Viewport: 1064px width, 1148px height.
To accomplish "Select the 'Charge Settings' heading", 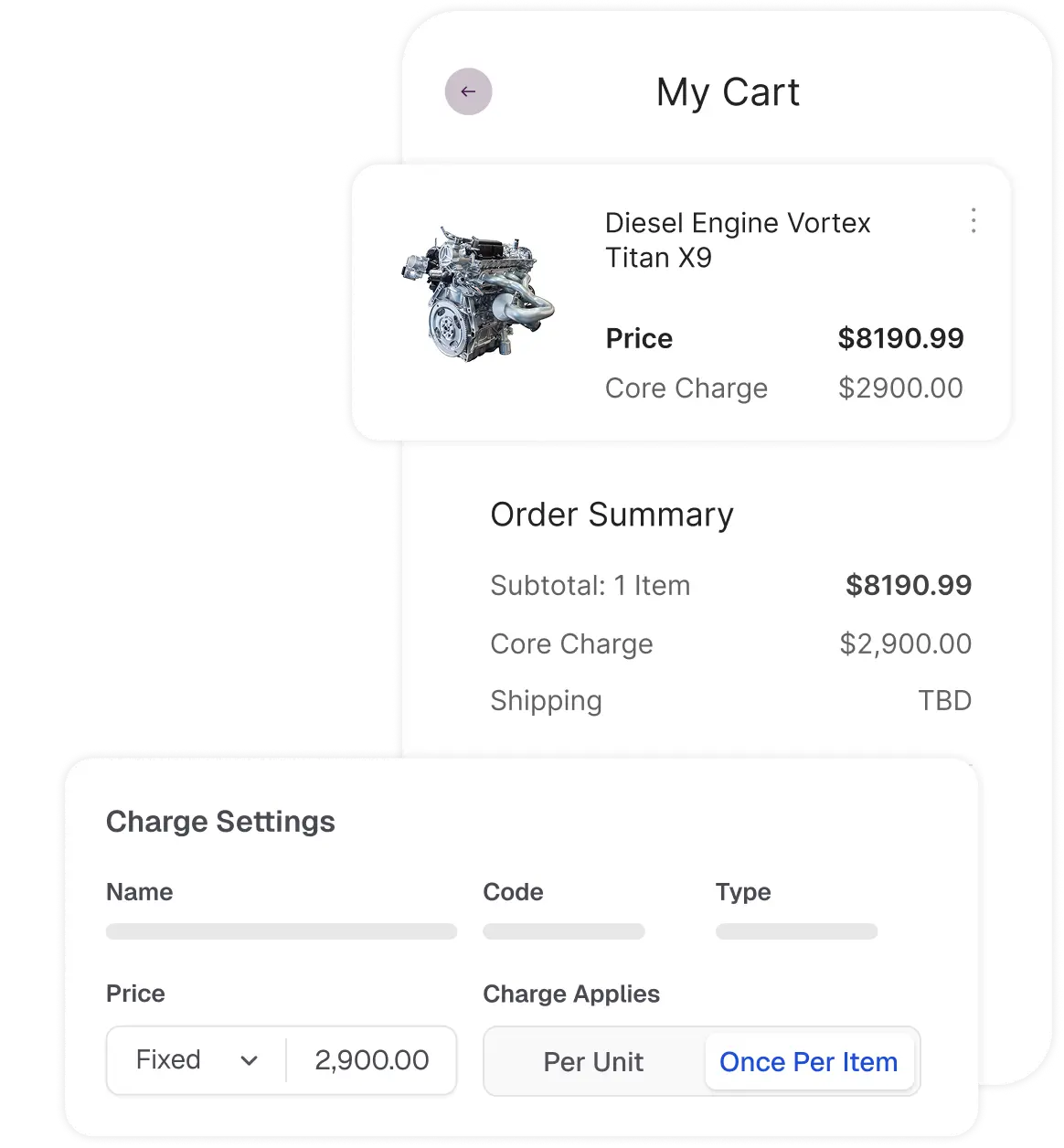I will (220, 821).
